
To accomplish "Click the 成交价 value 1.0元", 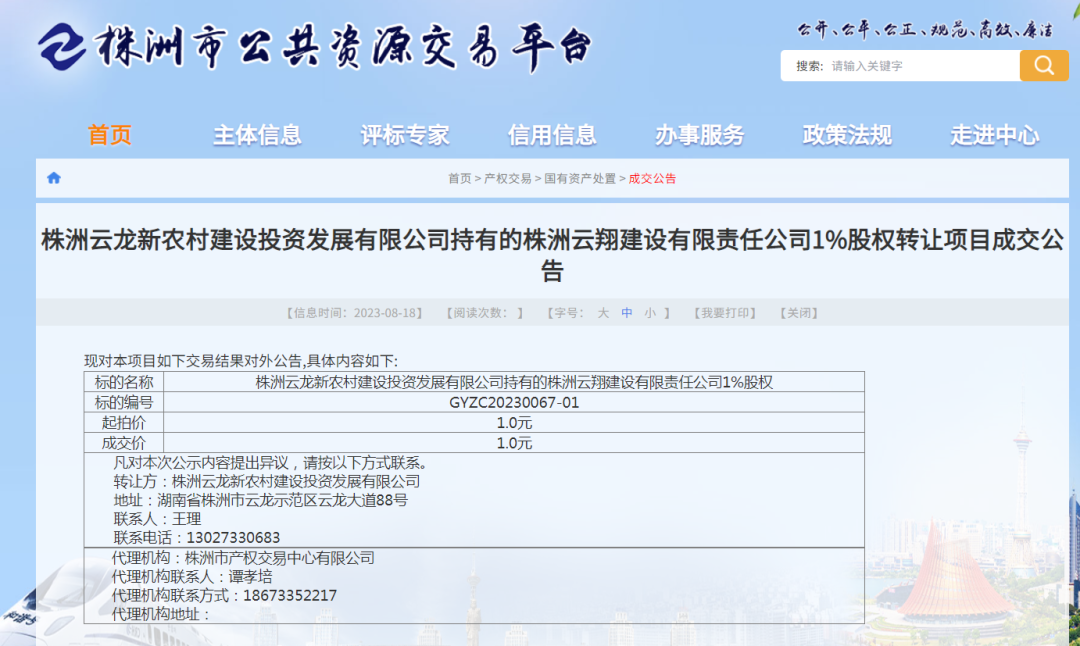I will 514,443.
